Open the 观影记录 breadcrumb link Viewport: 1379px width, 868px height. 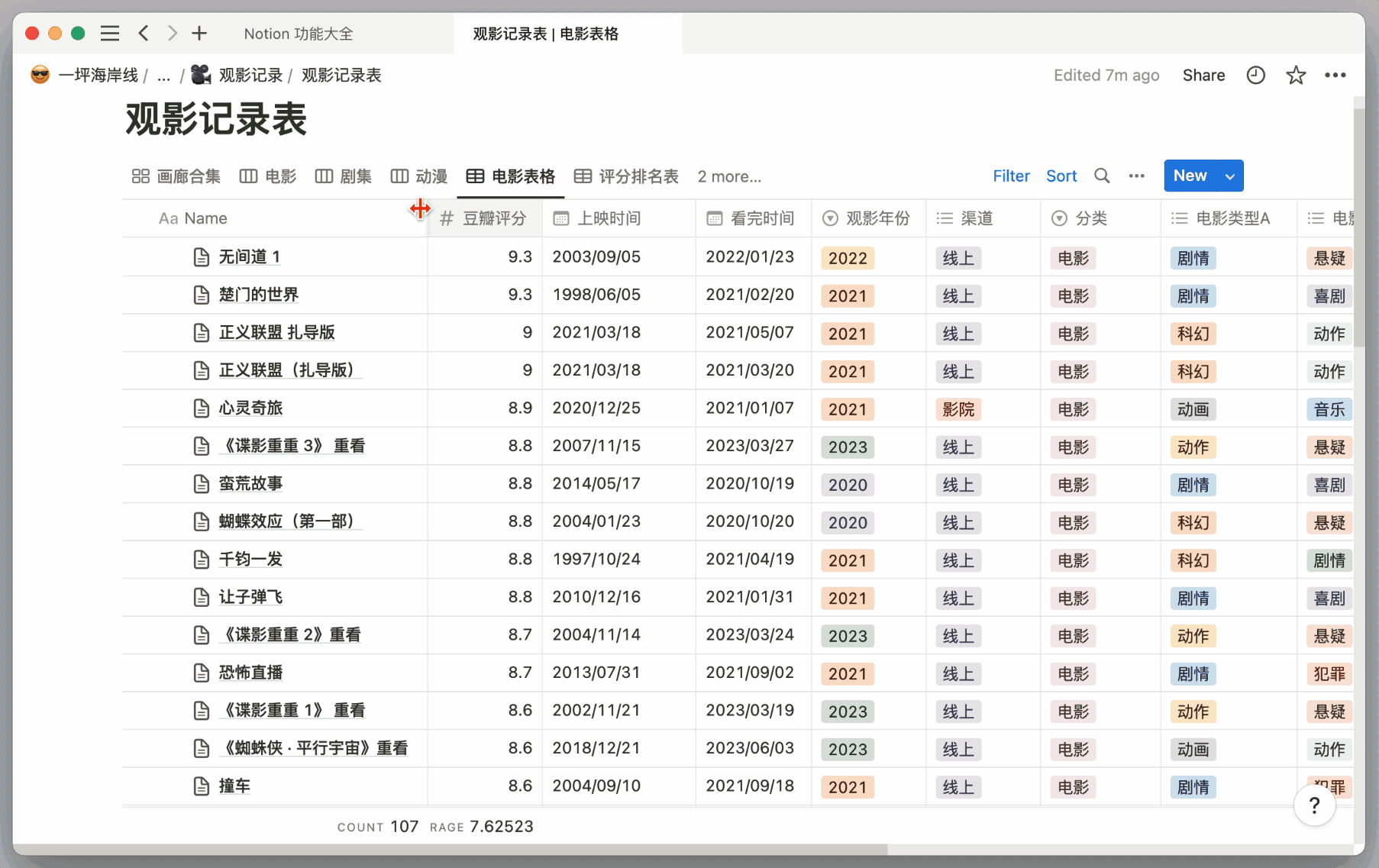250,75
